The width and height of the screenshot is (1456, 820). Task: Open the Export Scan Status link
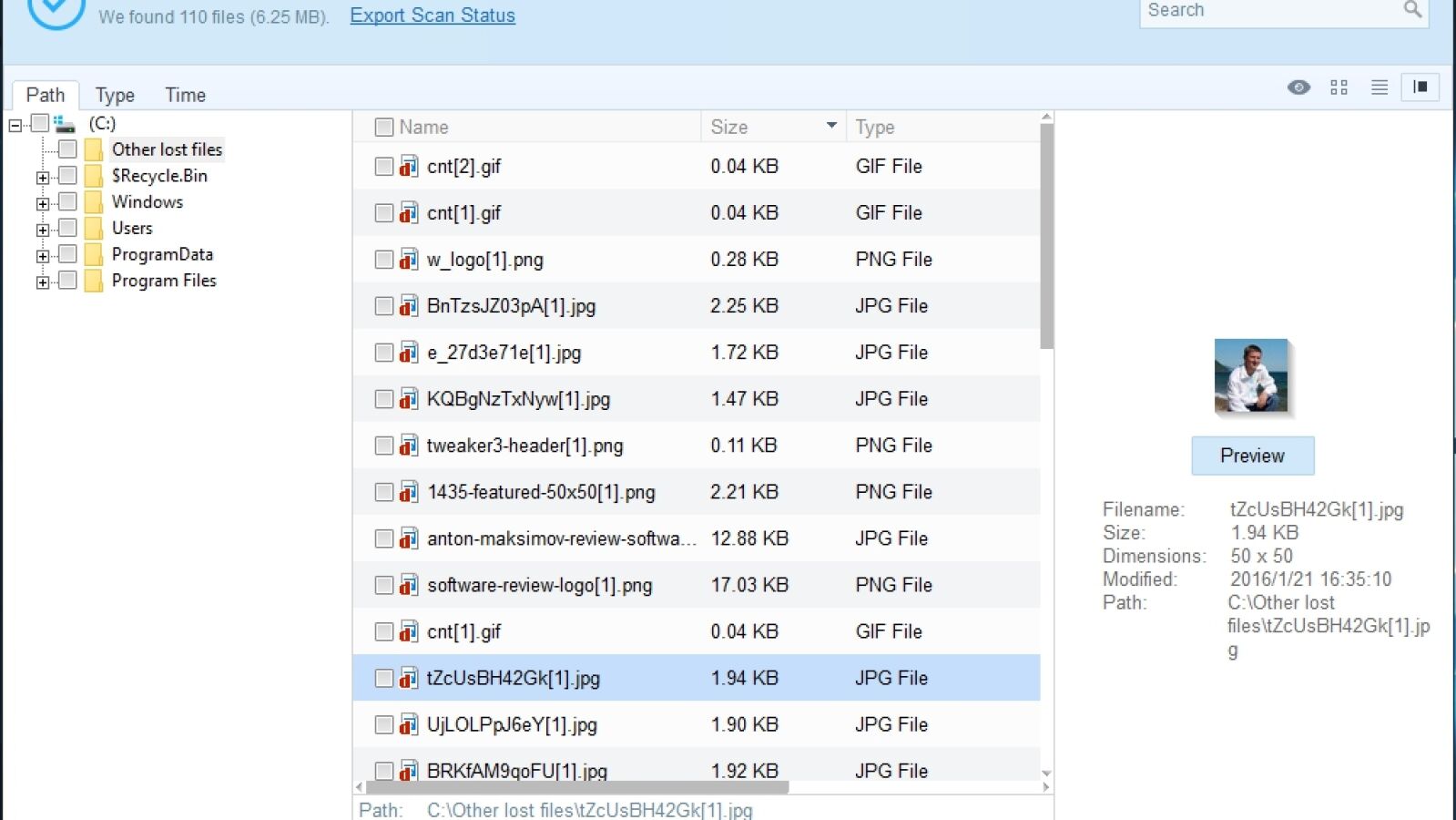433,15
